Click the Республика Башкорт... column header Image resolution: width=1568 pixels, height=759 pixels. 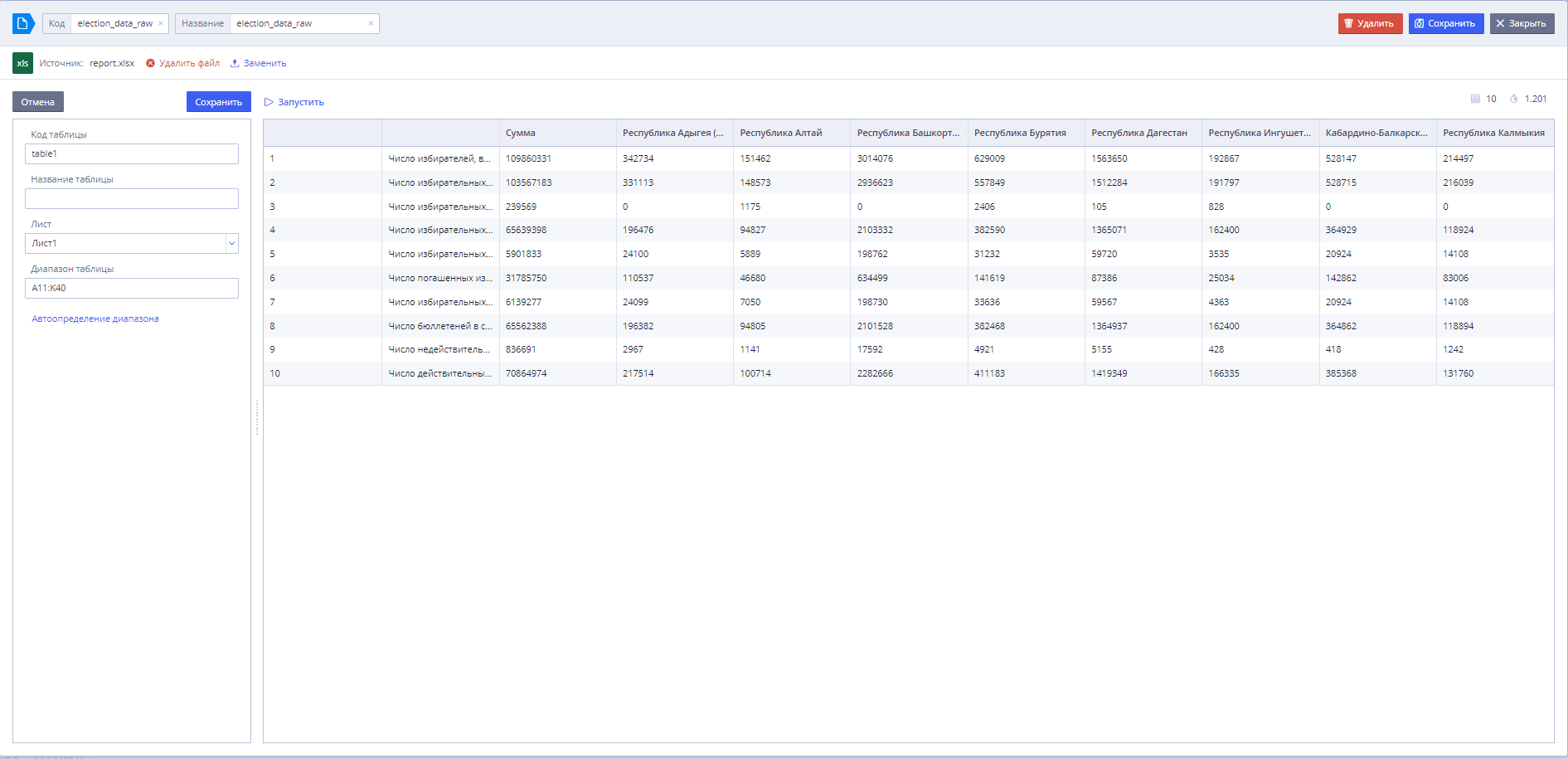909,133
